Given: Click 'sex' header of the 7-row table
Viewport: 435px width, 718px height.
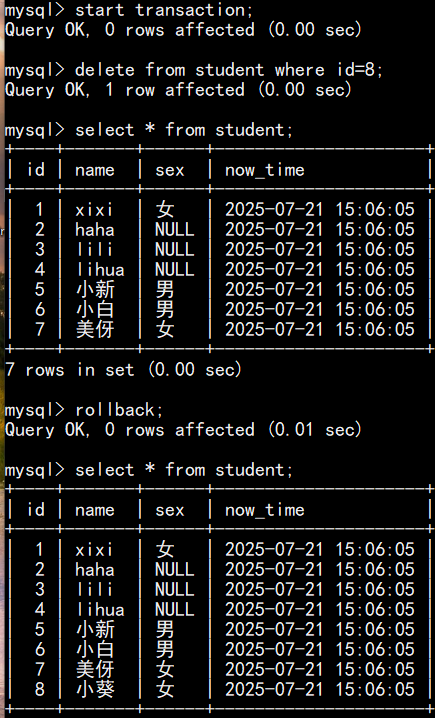Looking at the screenshot, I should click(x=169, y=170).
